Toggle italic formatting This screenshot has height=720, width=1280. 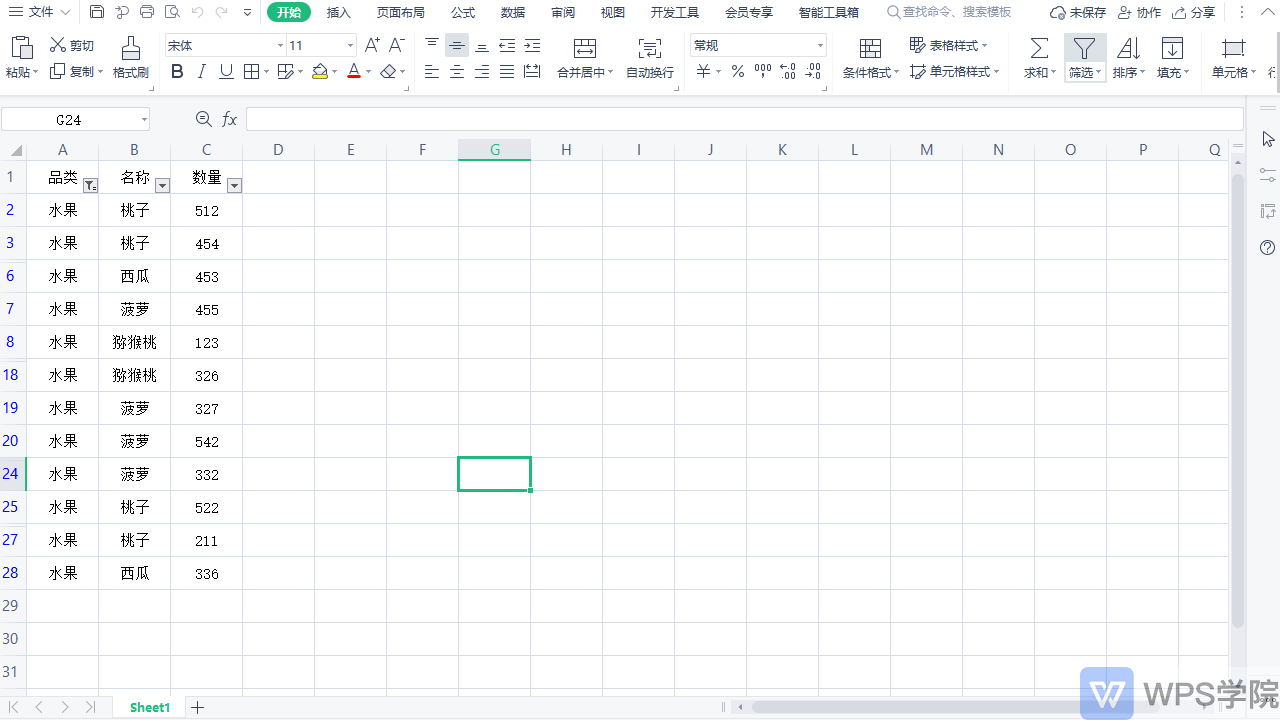202,71
